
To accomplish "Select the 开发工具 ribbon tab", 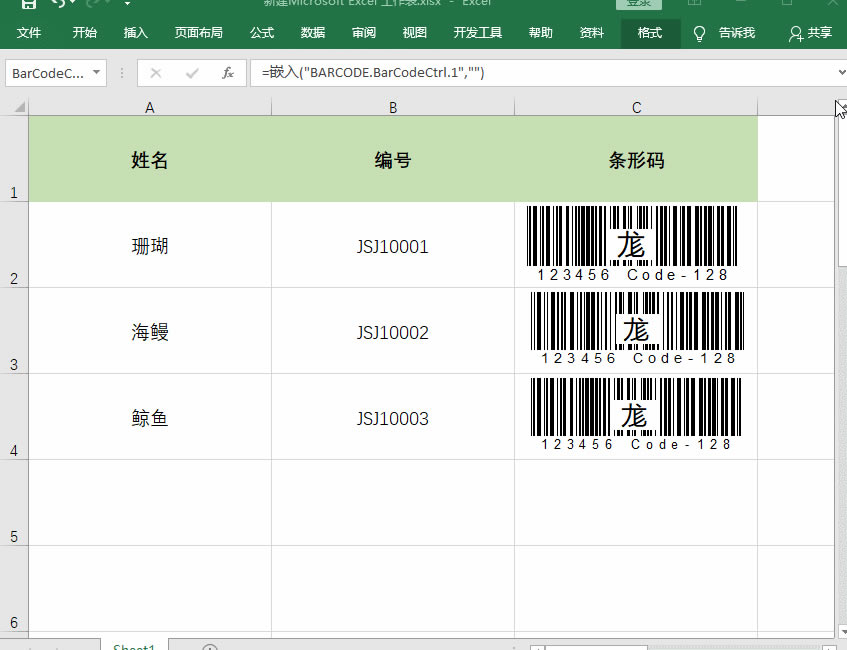I will click(477, 32).
